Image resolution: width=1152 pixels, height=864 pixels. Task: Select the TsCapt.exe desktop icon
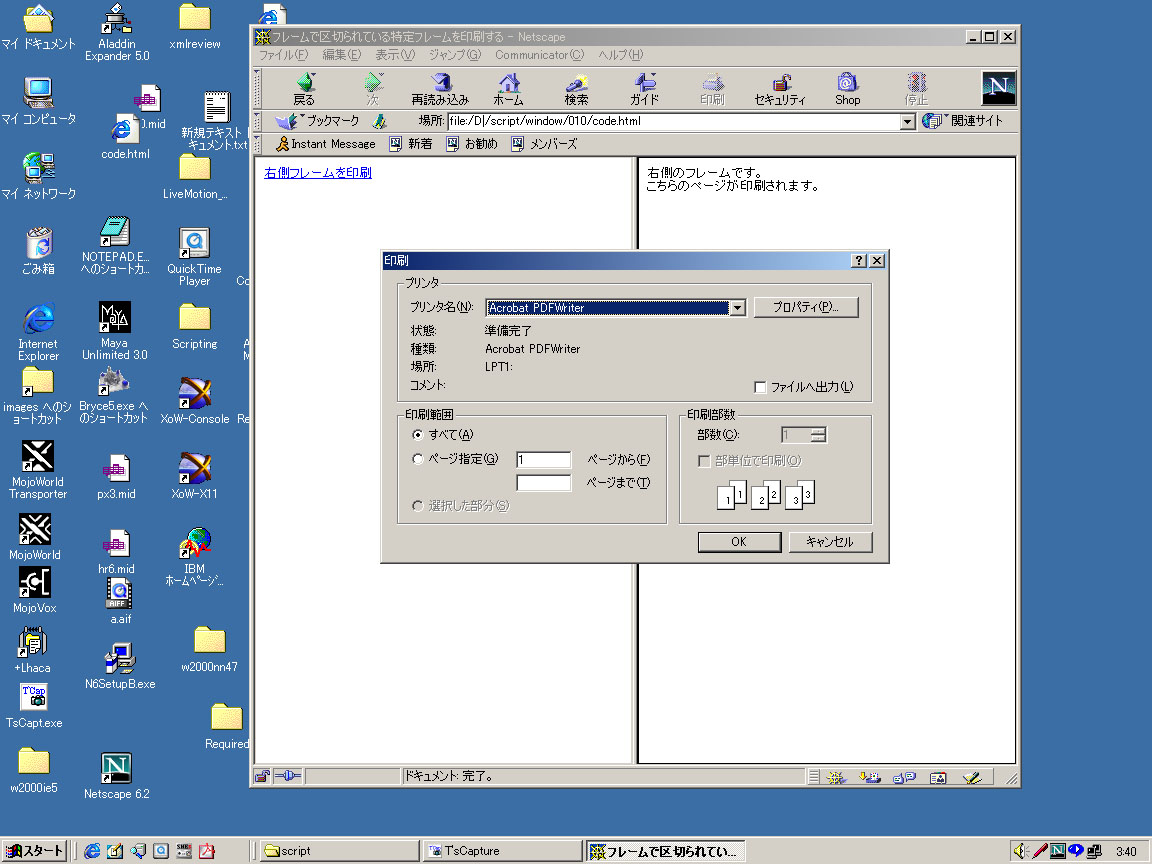click(34, 705)
